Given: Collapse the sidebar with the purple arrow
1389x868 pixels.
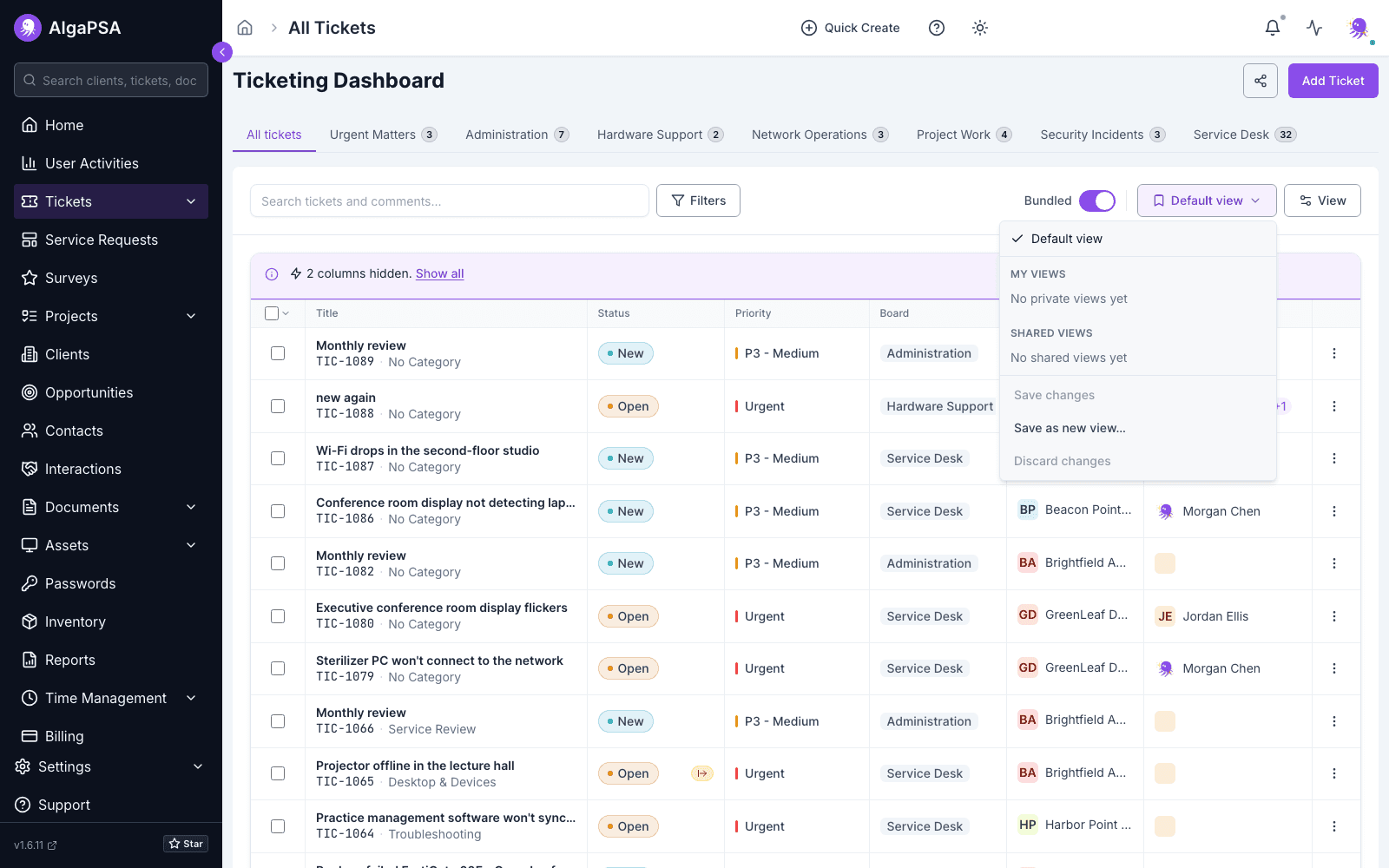Looking at the screenshot, I should click(222, 52).
